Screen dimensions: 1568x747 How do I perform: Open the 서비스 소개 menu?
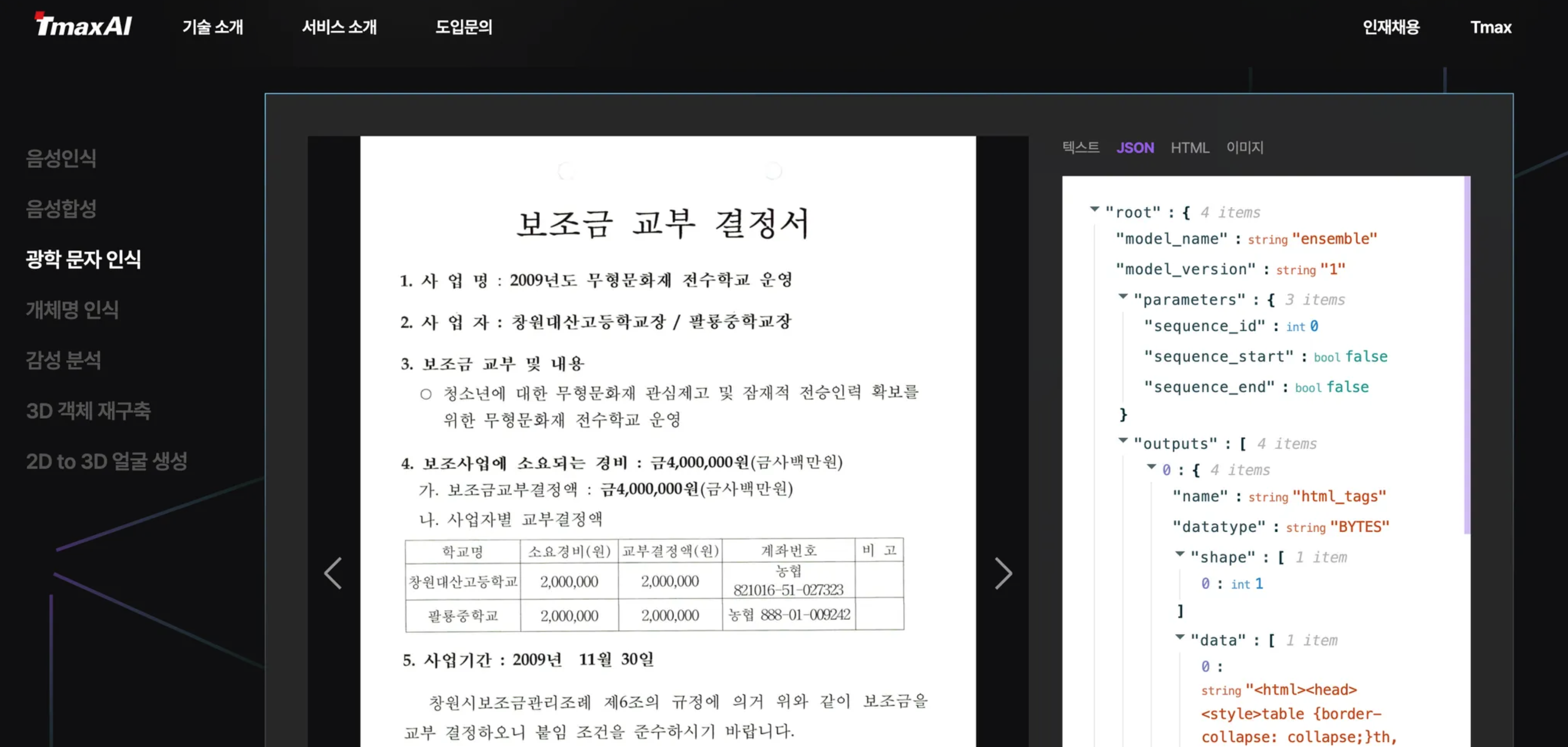coord(340,27)
